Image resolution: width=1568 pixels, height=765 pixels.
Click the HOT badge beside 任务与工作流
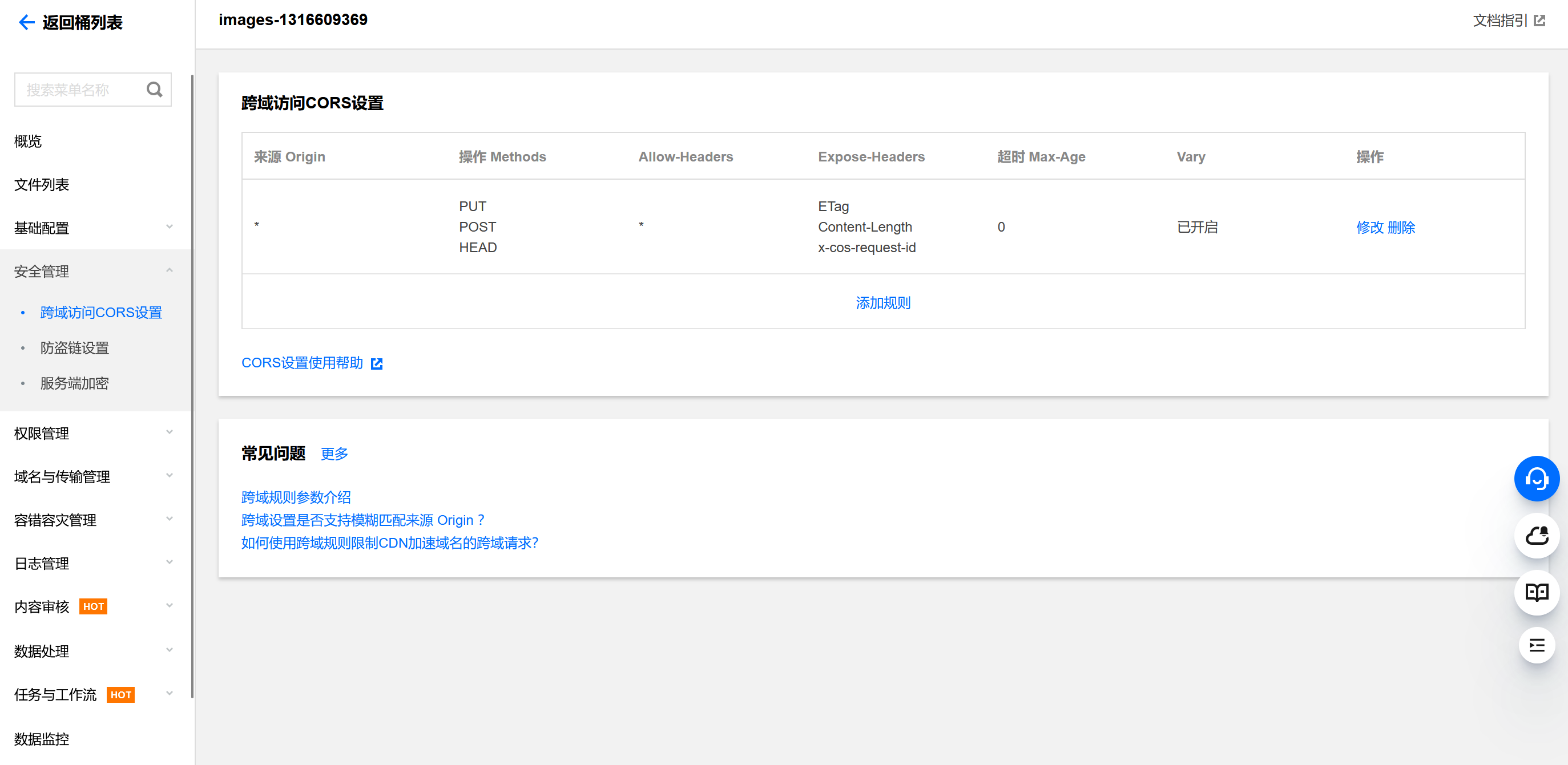pos(120,694)
